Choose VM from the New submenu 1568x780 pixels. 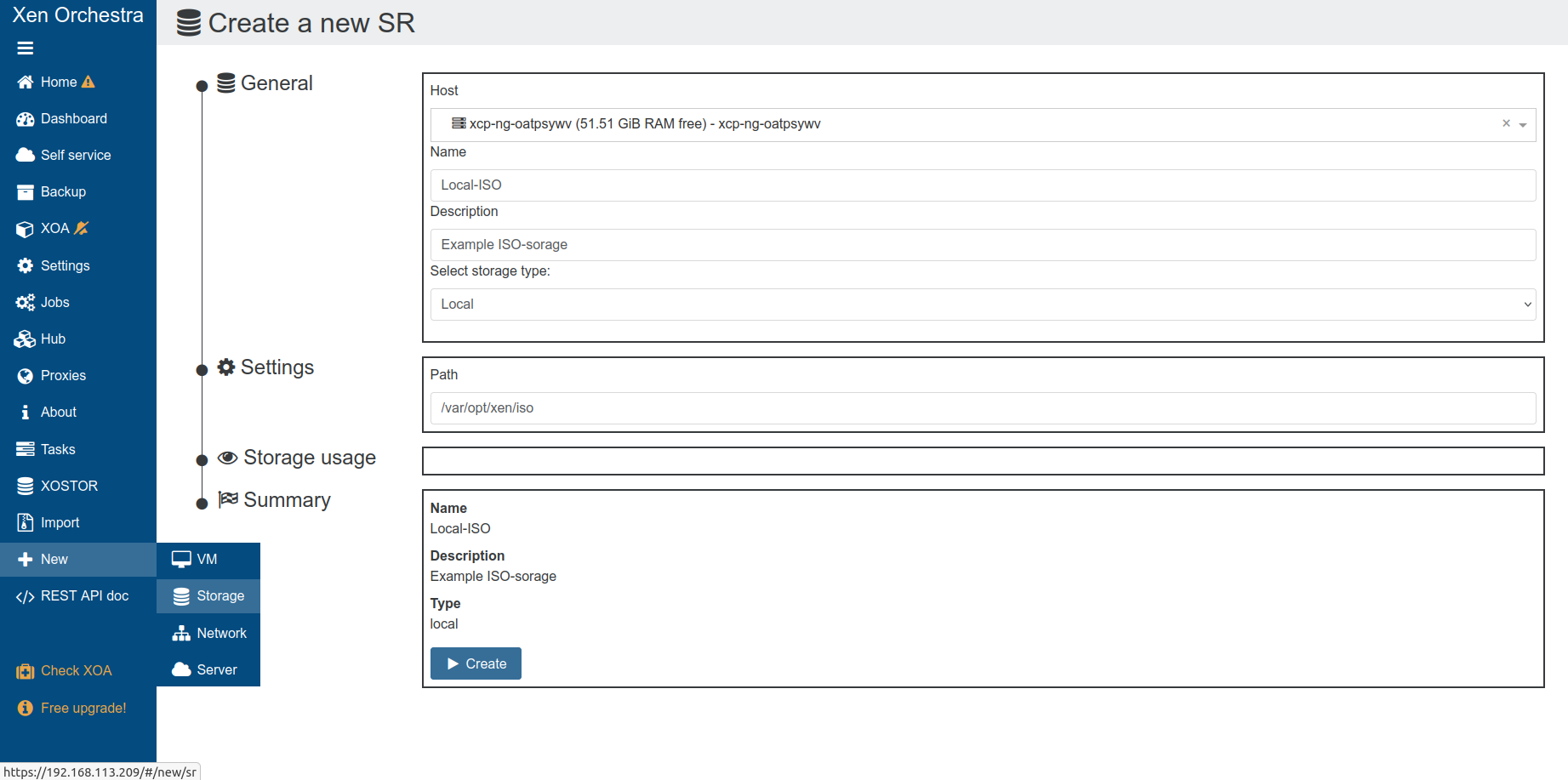click(208, 560)
